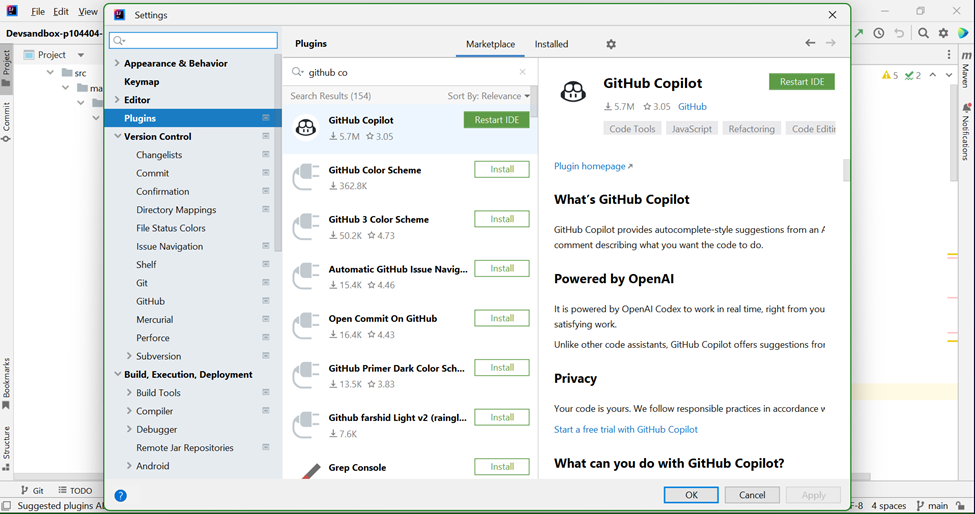Click the GitHub Copilot plugin logo in list
Image resolution: width=975 pixels, height=514 pixels.
point(305,128)
